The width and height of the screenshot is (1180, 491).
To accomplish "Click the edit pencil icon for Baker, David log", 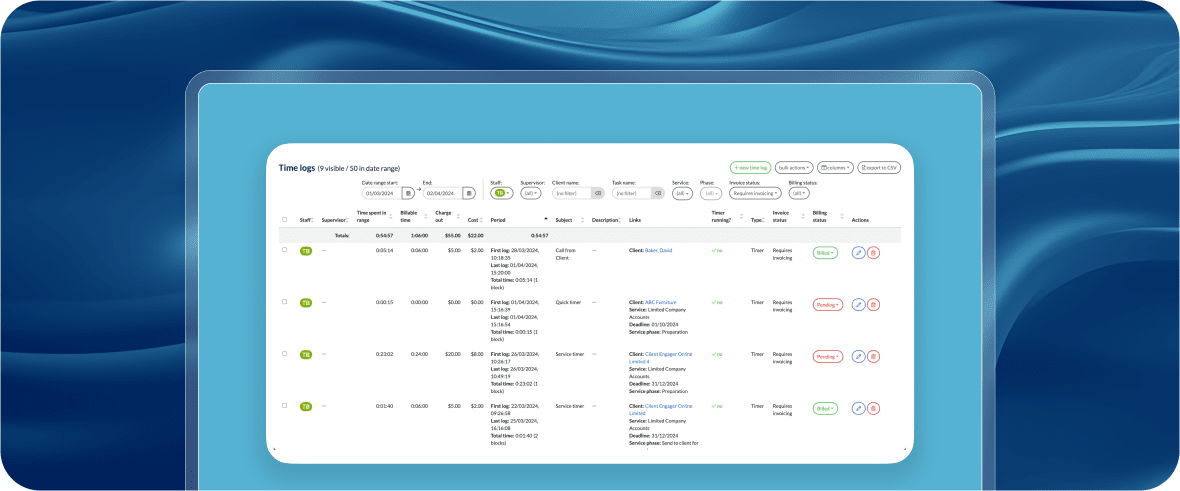I will (x=858, y=253).
